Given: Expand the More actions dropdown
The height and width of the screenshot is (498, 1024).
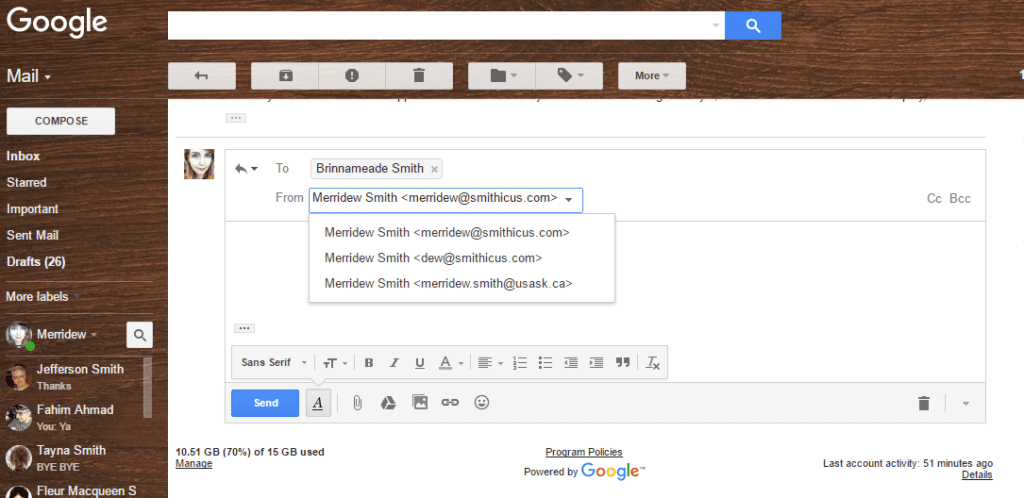Looking at the screenshot, I should point(651,75).
